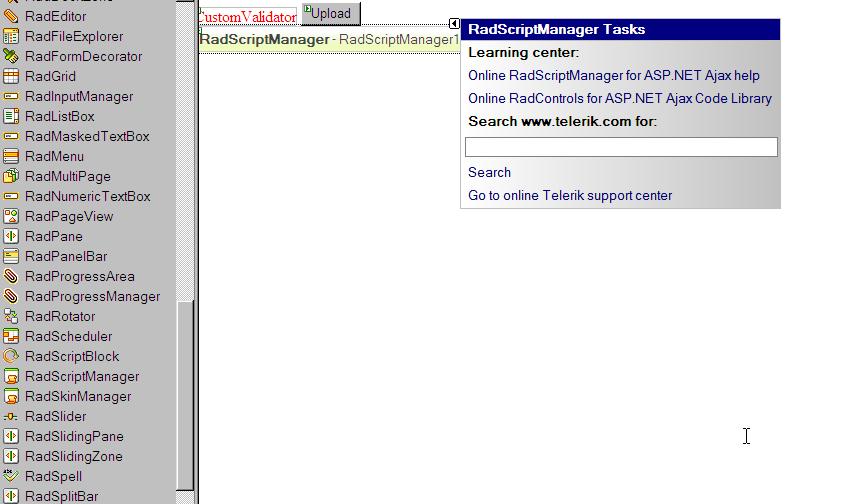Image resolution: width=850 pixels, height=504 pixels.
Task: Select the CustomValidator control
Action: click(x=248, y=17)
